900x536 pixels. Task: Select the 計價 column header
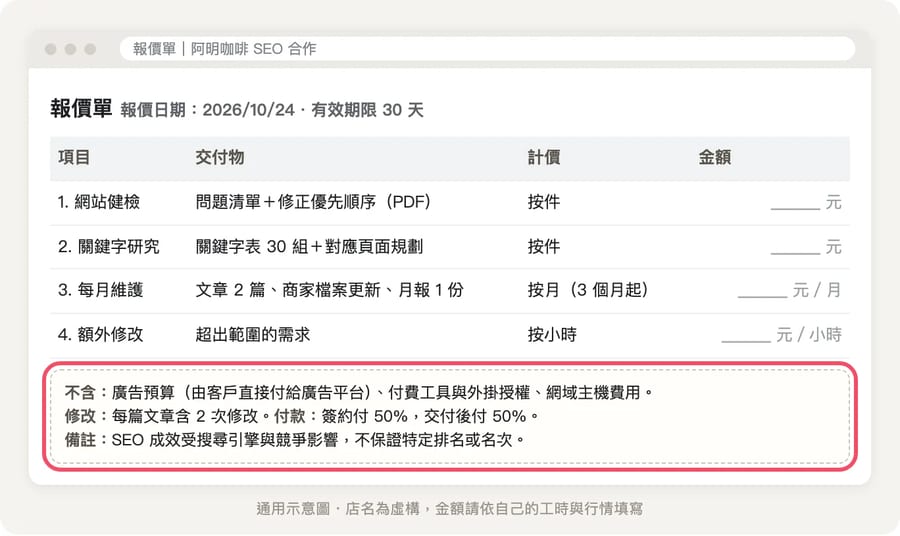click(544, 157)
